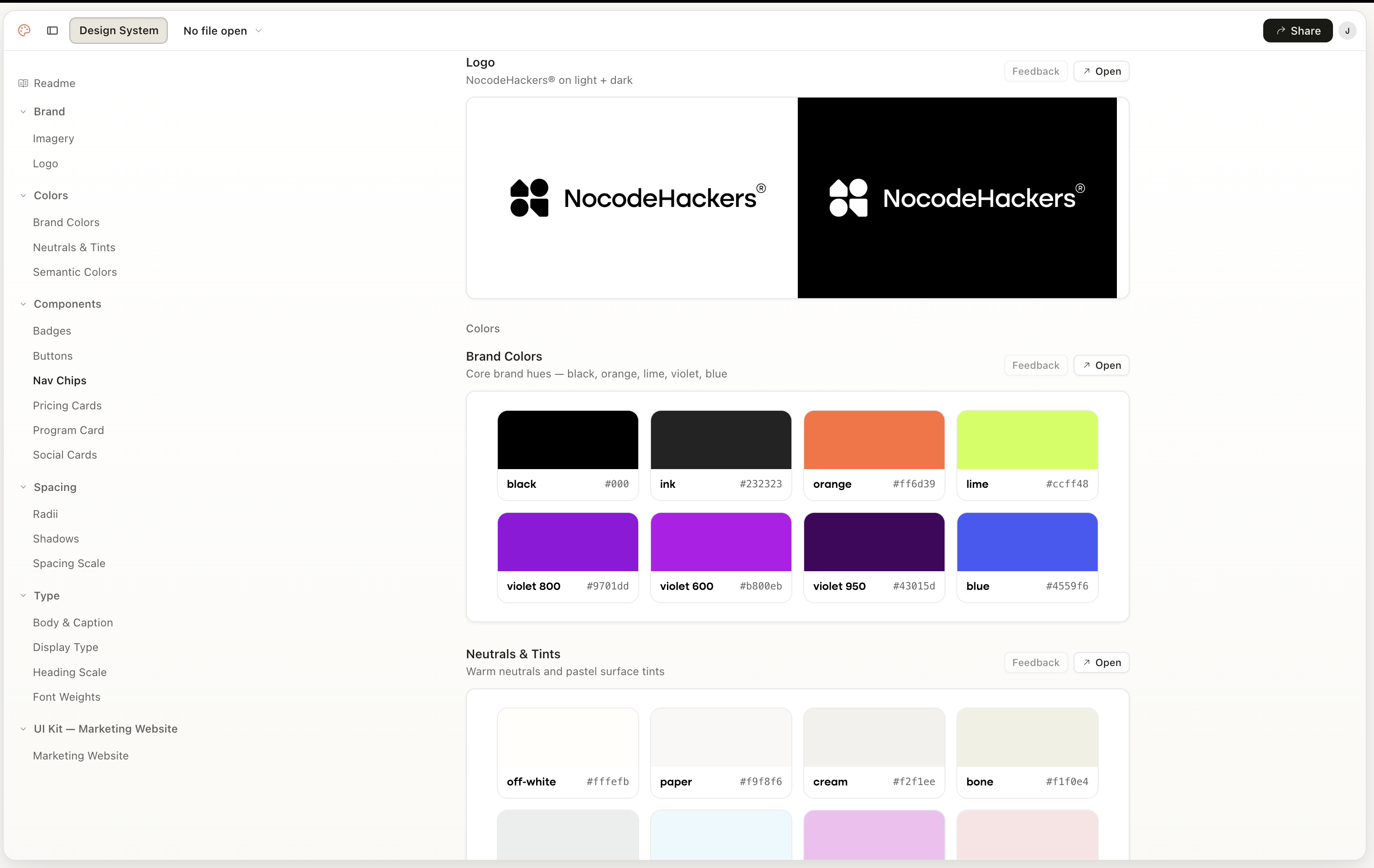The width and height of the screenshot is (1374, 868).
Task: Select Semantic Colors in sidebar
Action: (75, 272)
